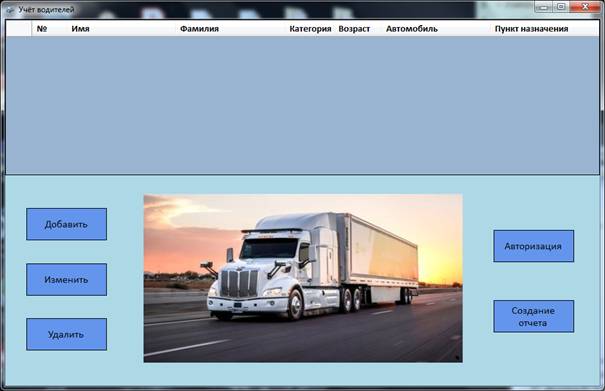
Task: Click the Имя column header
Action: (81, 29)
